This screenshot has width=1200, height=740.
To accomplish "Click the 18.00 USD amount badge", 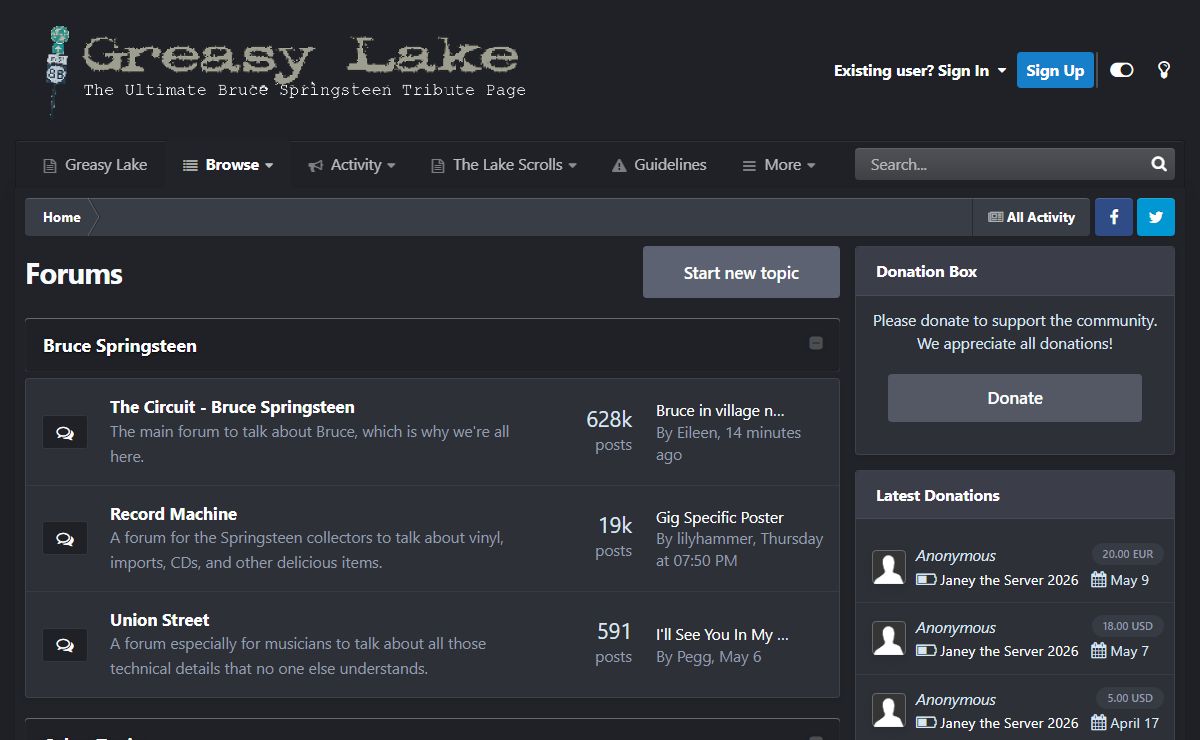I will point(1127,626).
